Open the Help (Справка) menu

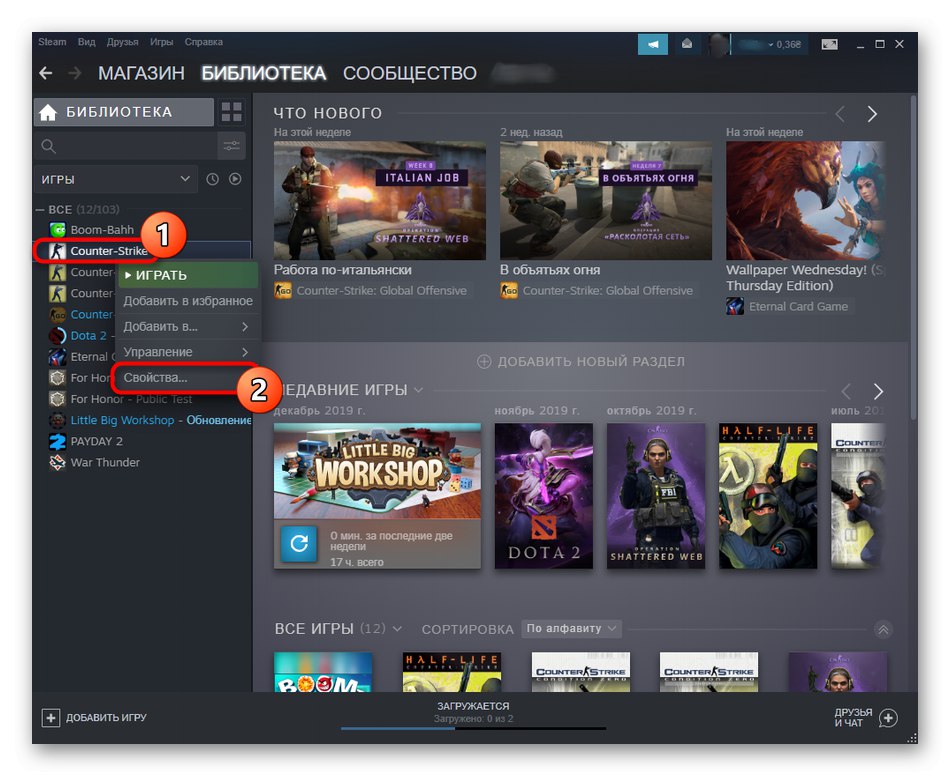(204, 42)
